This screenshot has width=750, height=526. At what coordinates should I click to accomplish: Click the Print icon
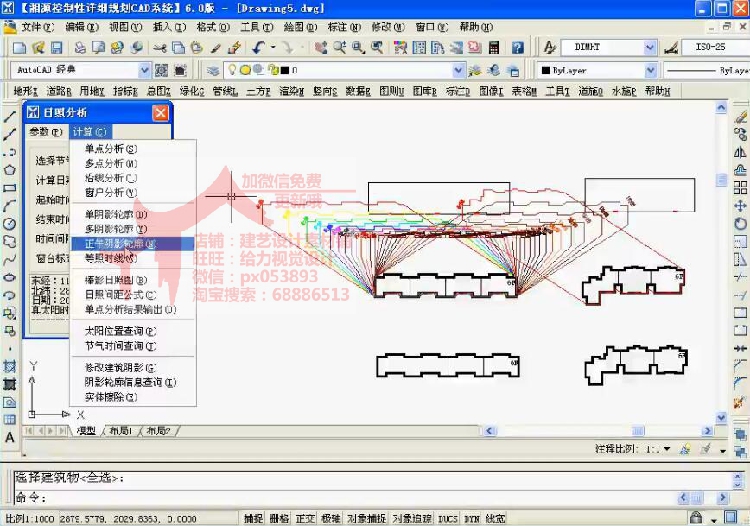click(80, 47)
